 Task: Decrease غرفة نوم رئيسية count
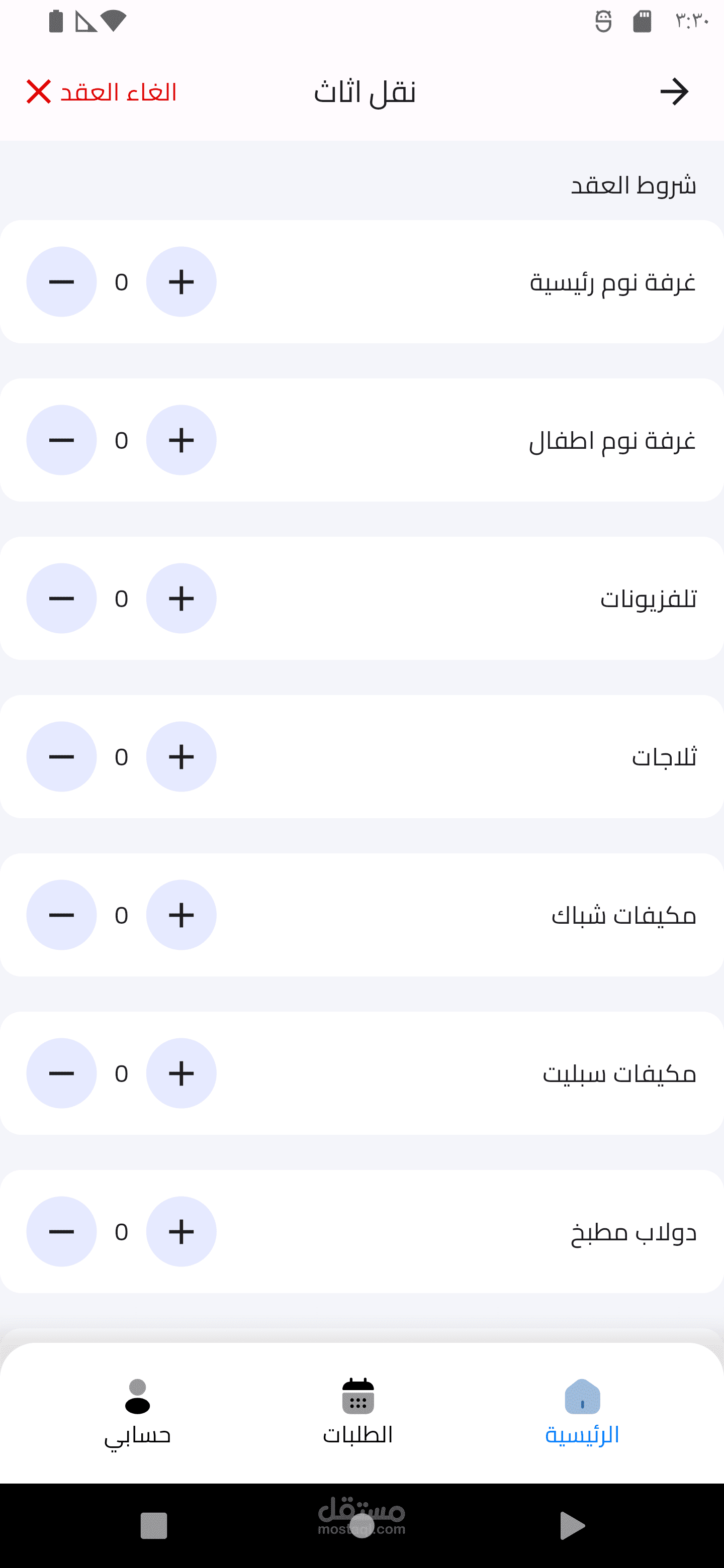click(x=61, y=282)
